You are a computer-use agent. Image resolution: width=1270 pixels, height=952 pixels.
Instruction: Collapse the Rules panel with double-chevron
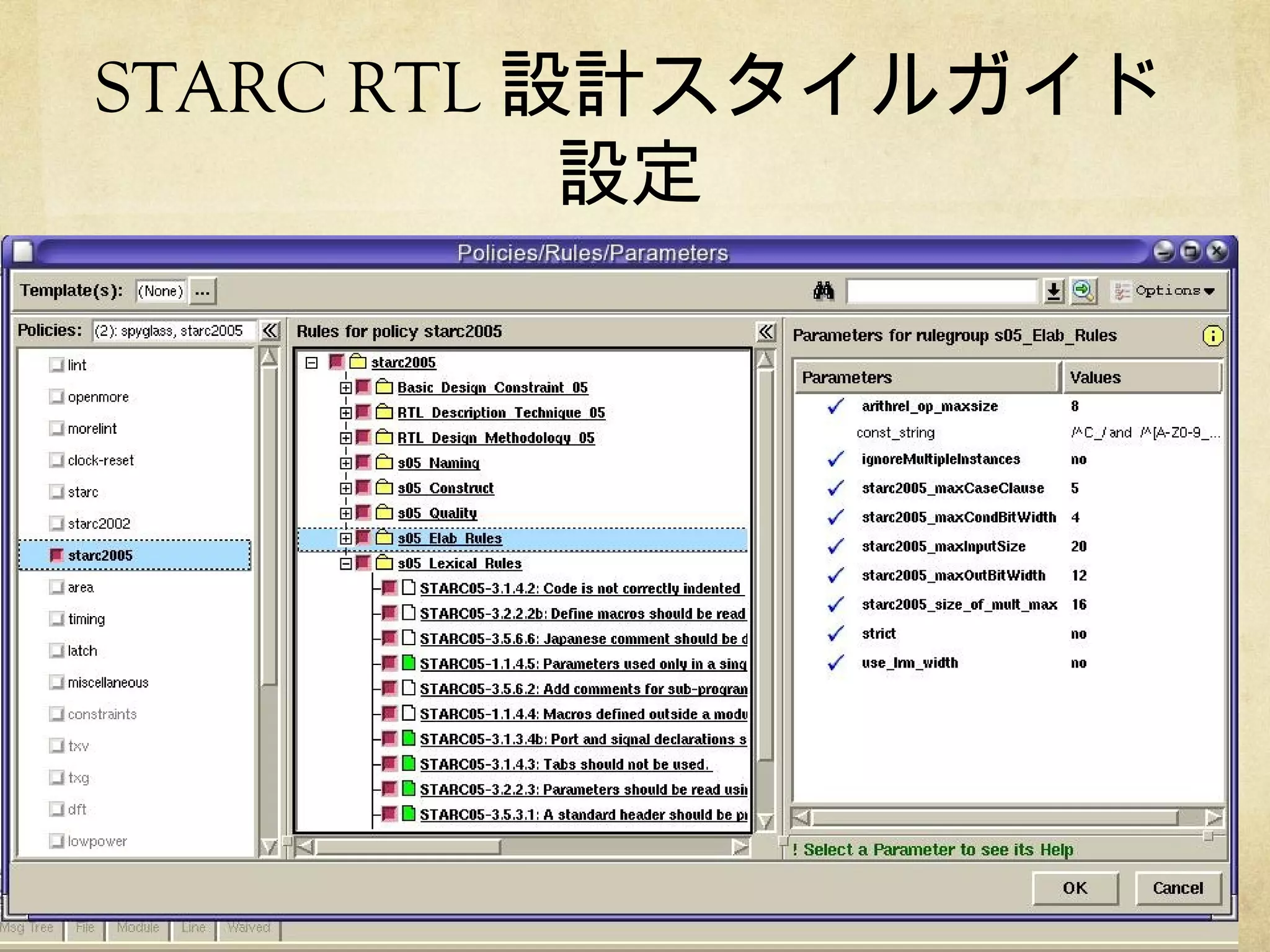766,332
